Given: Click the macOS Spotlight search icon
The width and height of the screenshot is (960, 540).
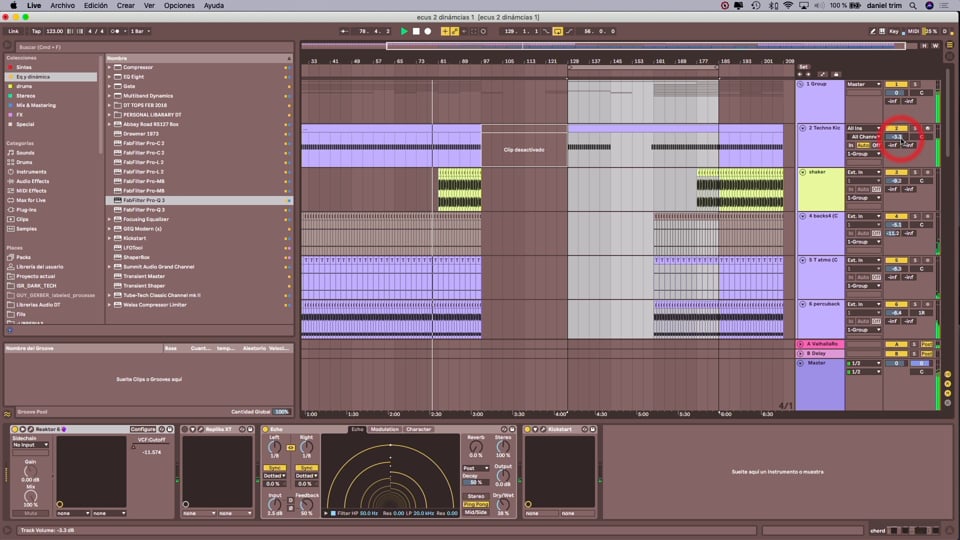Looking at the screenshot, I should [x=913, y=6].
